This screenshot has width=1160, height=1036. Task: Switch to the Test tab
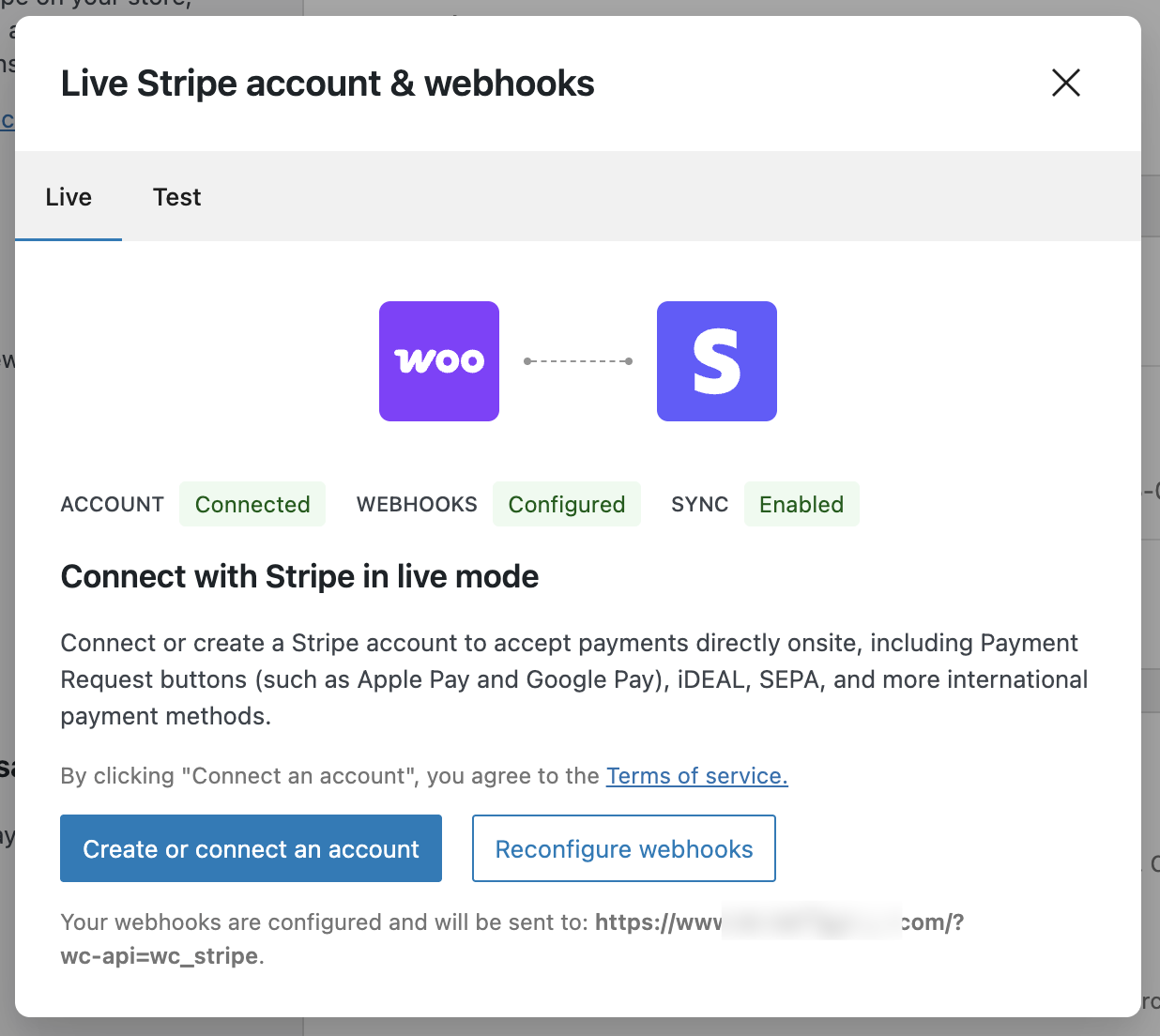[x=176, y=197]
